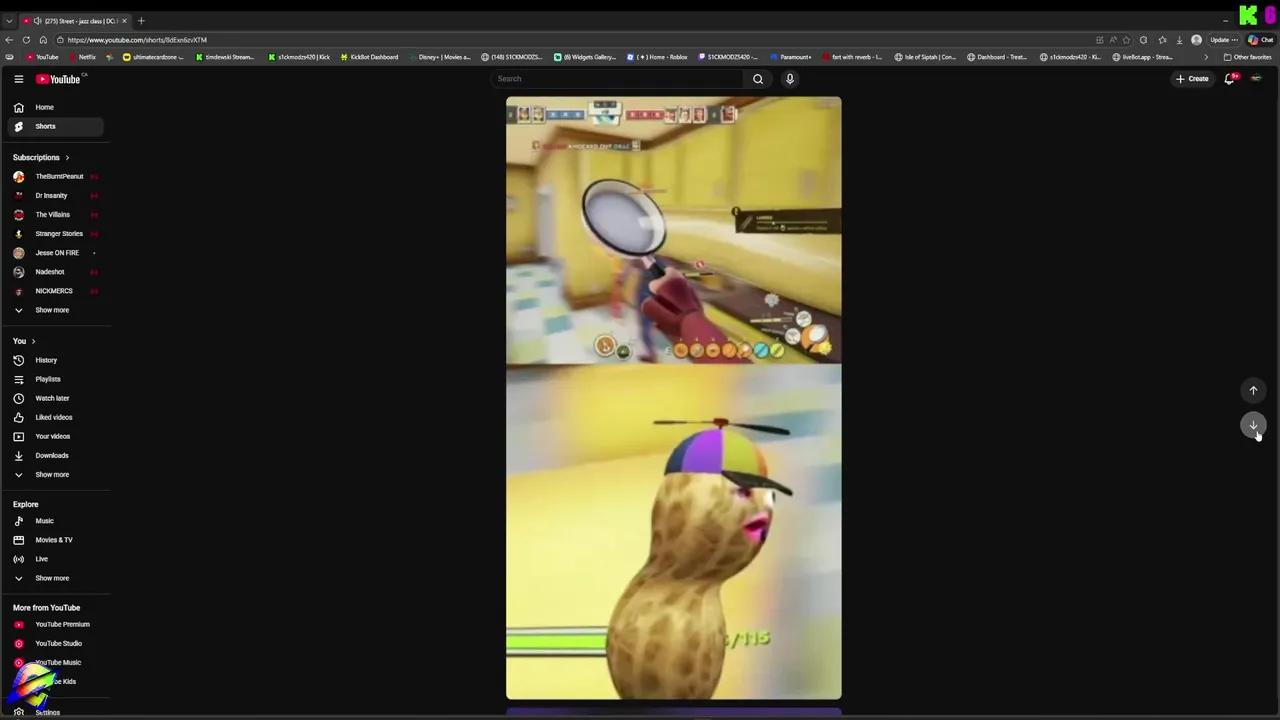Click the search magnifier button
The height and width of the screenshot is (720, 1280).
click(x=758, y=79)
